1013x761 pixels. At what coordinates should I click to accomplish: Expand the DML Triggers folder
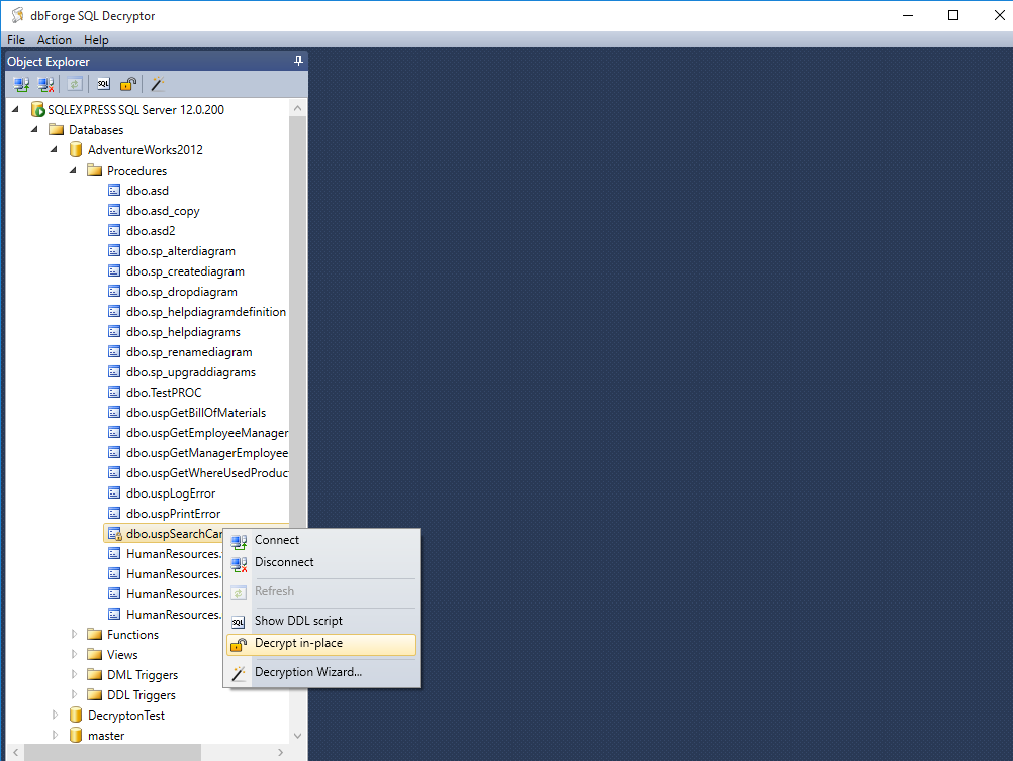pos(74,674)
